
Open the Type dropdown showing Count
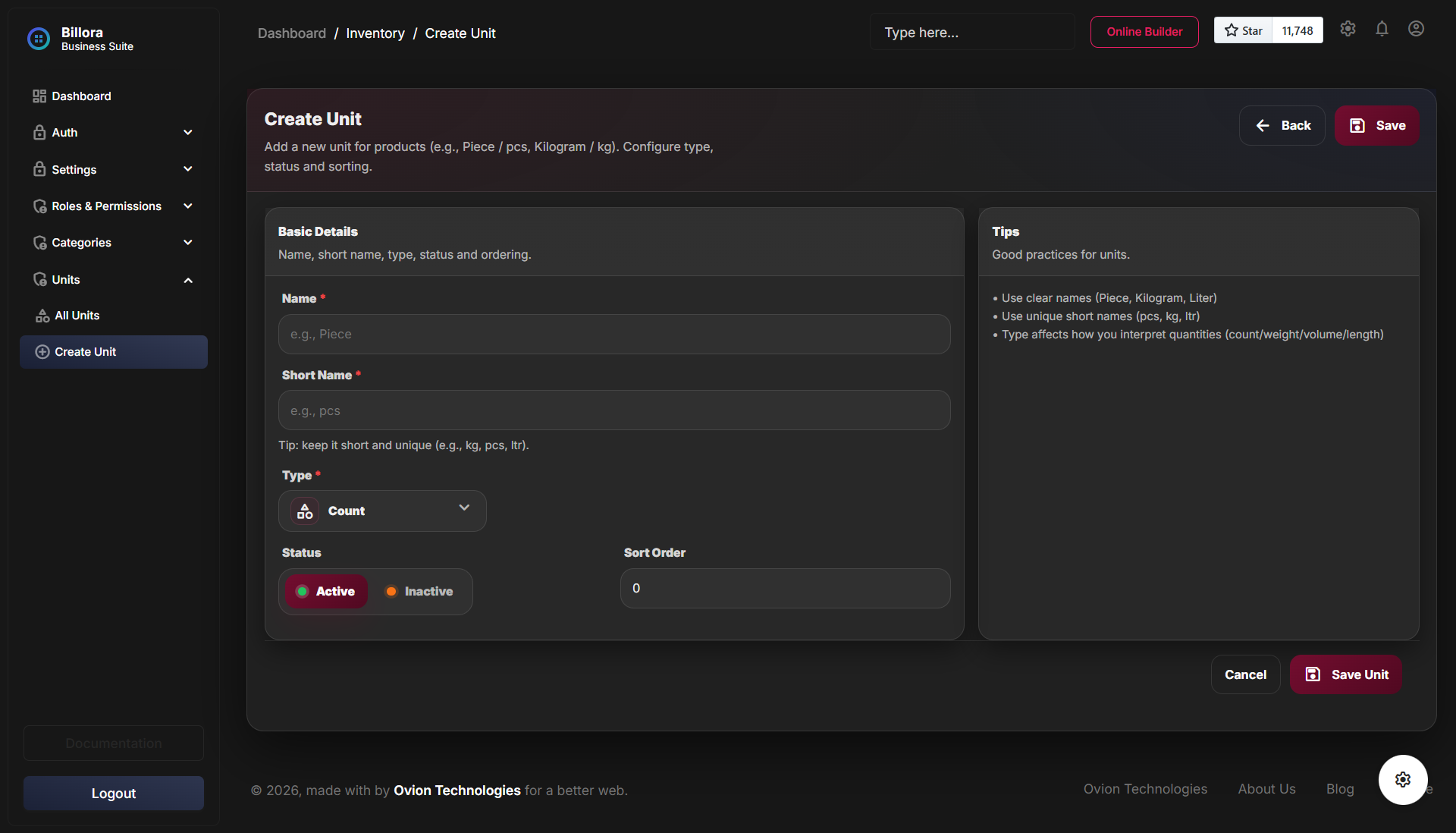382,511
